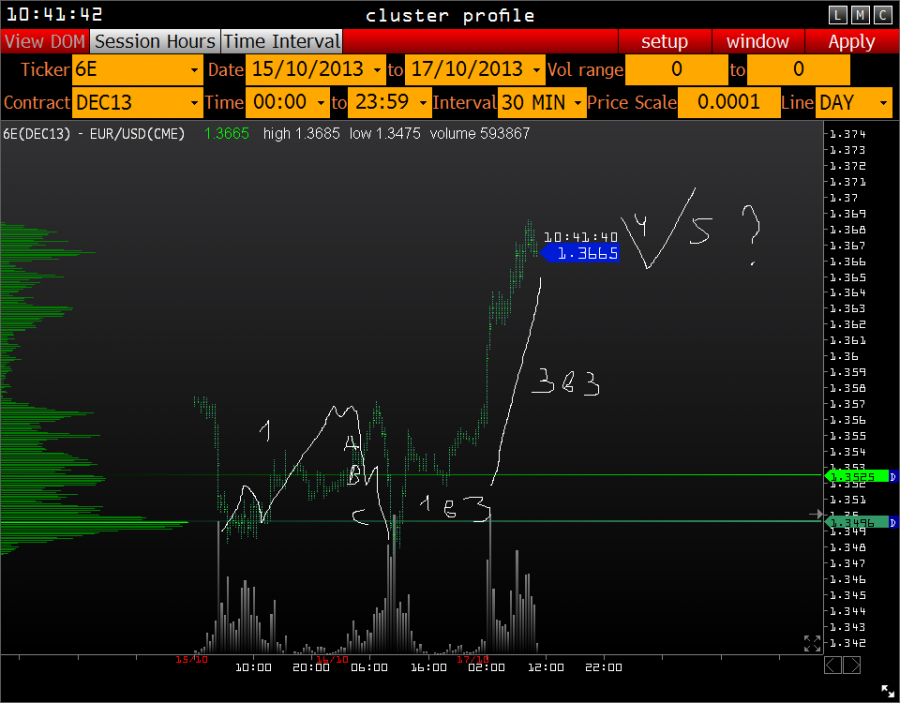The width and height of the screenshot is (900, 703).
Task: Click the C window control icon
Action: click(x=882, y=15)
